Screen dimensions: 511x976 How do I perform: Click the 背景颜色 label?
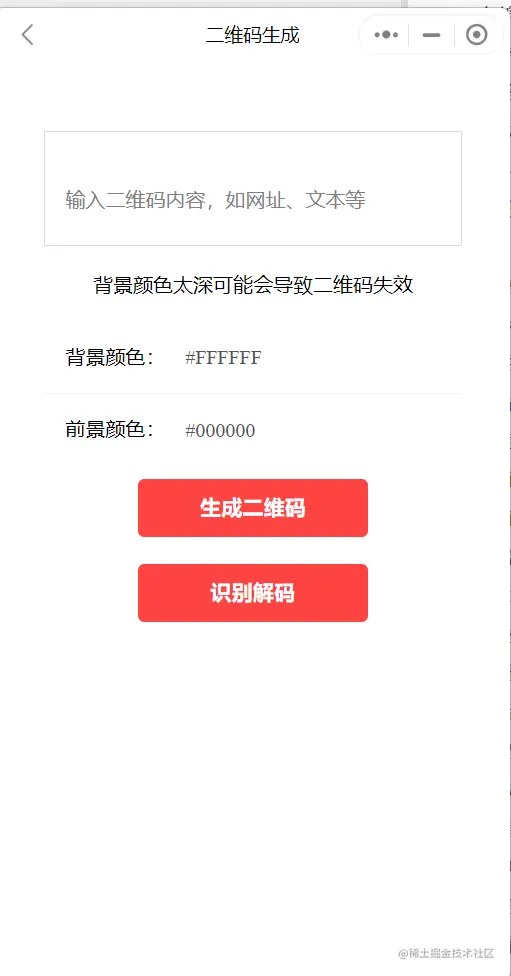pyautogui.click(x=110, y=358)
